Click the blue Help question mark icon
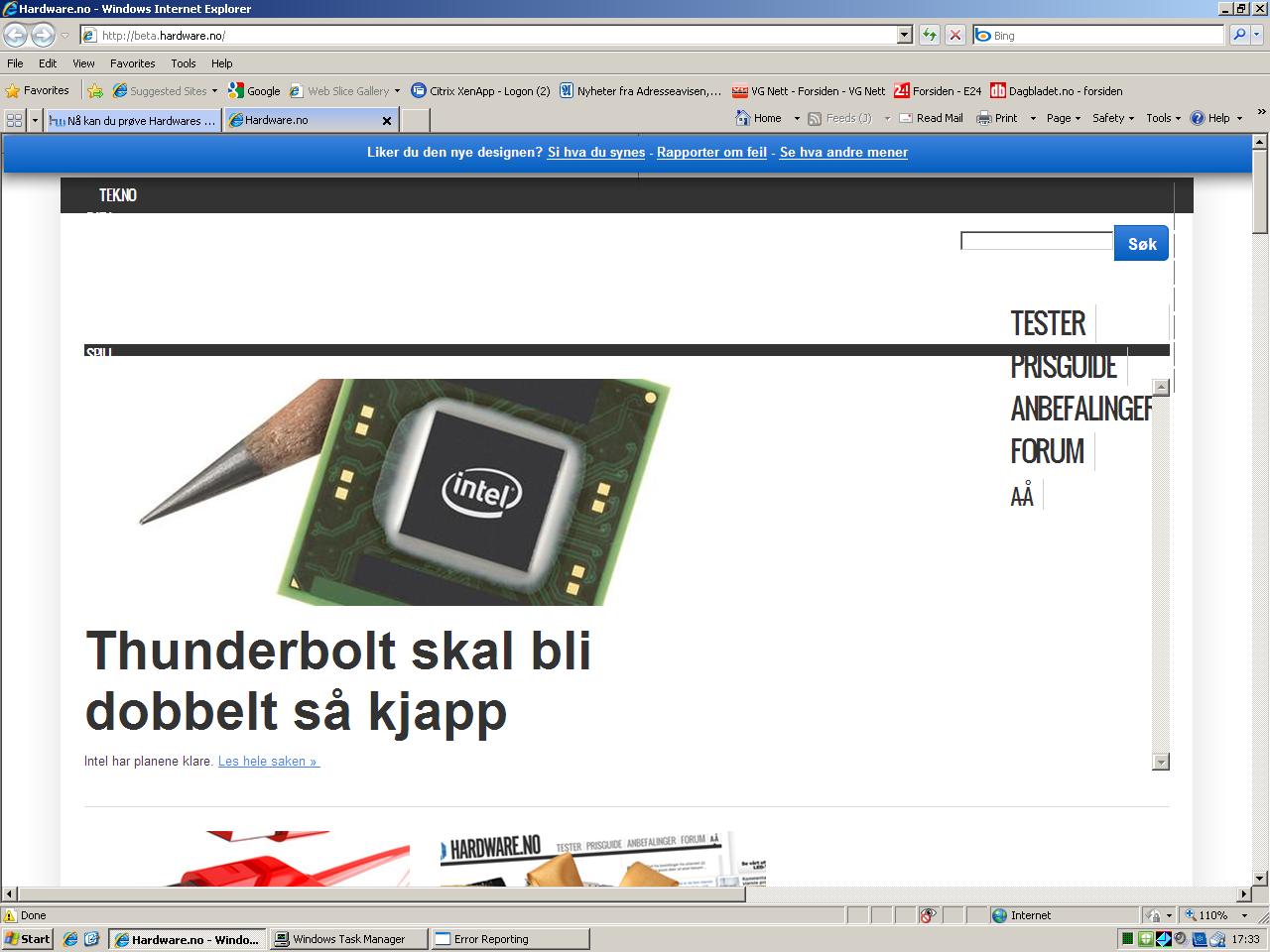The width and height of the screenshot is (1270, 952). coord(1198,118)
